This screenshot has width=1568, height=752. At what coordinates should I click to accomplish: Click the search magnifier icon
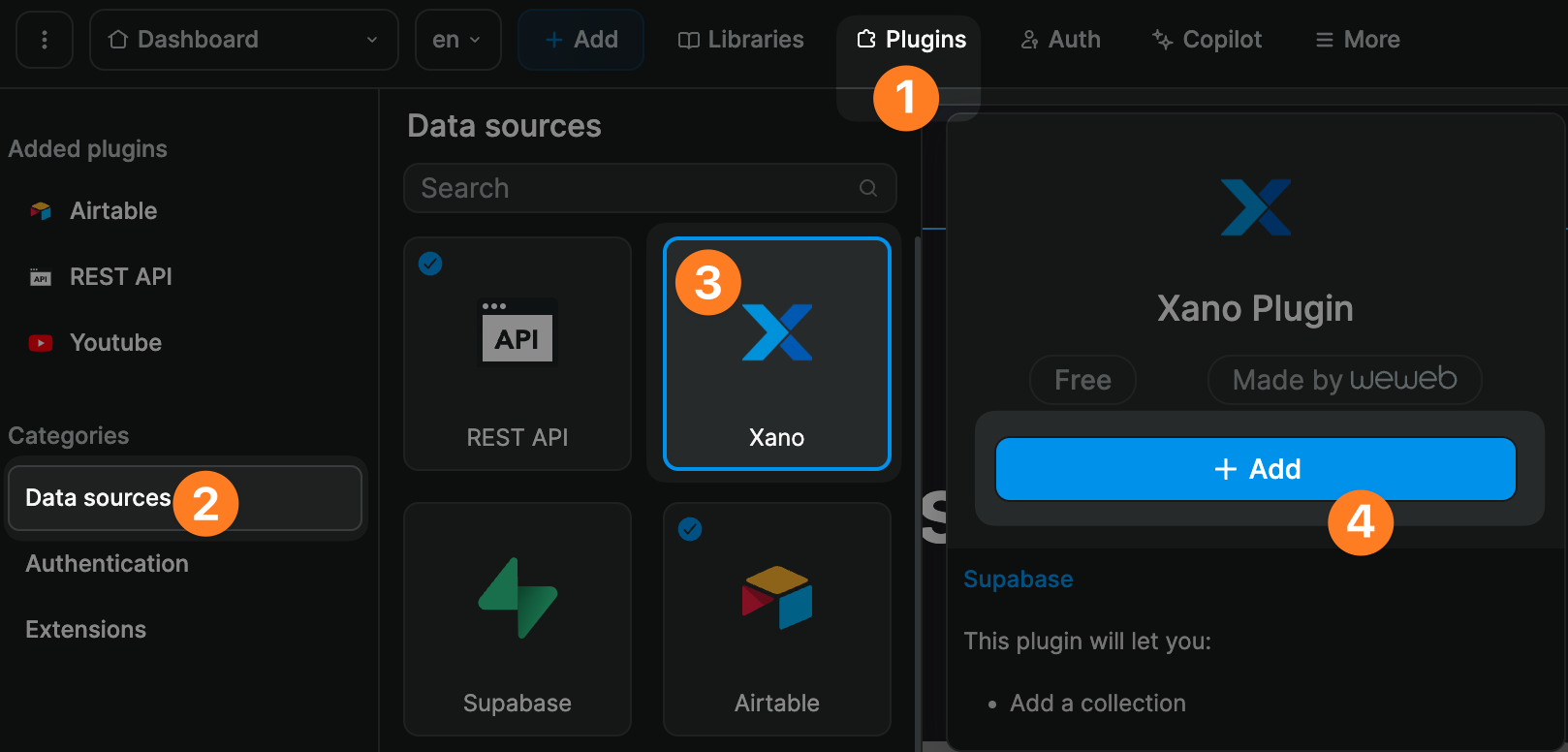pyautogui.click(x=868, y=188)
